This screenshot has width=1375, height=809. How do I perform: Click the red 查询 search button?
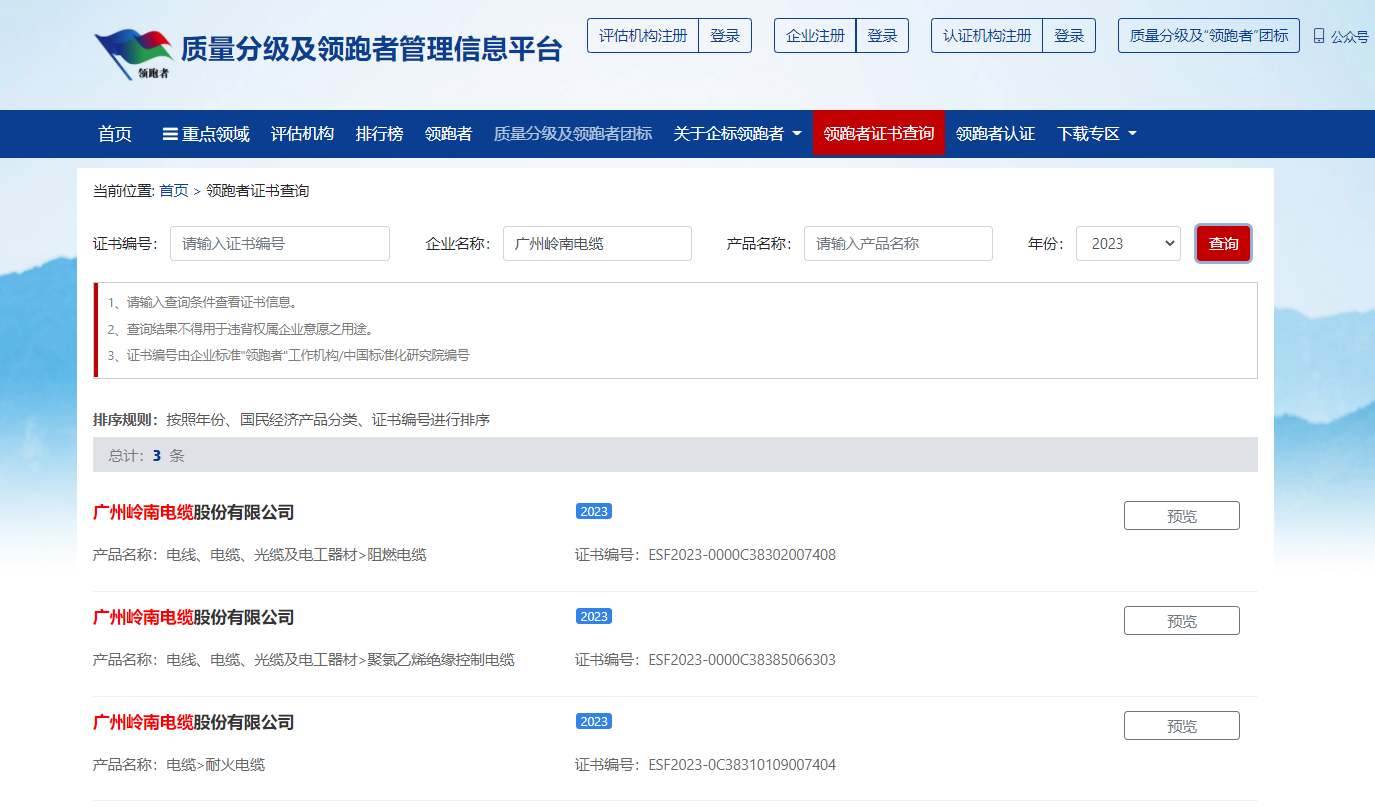1223,243
